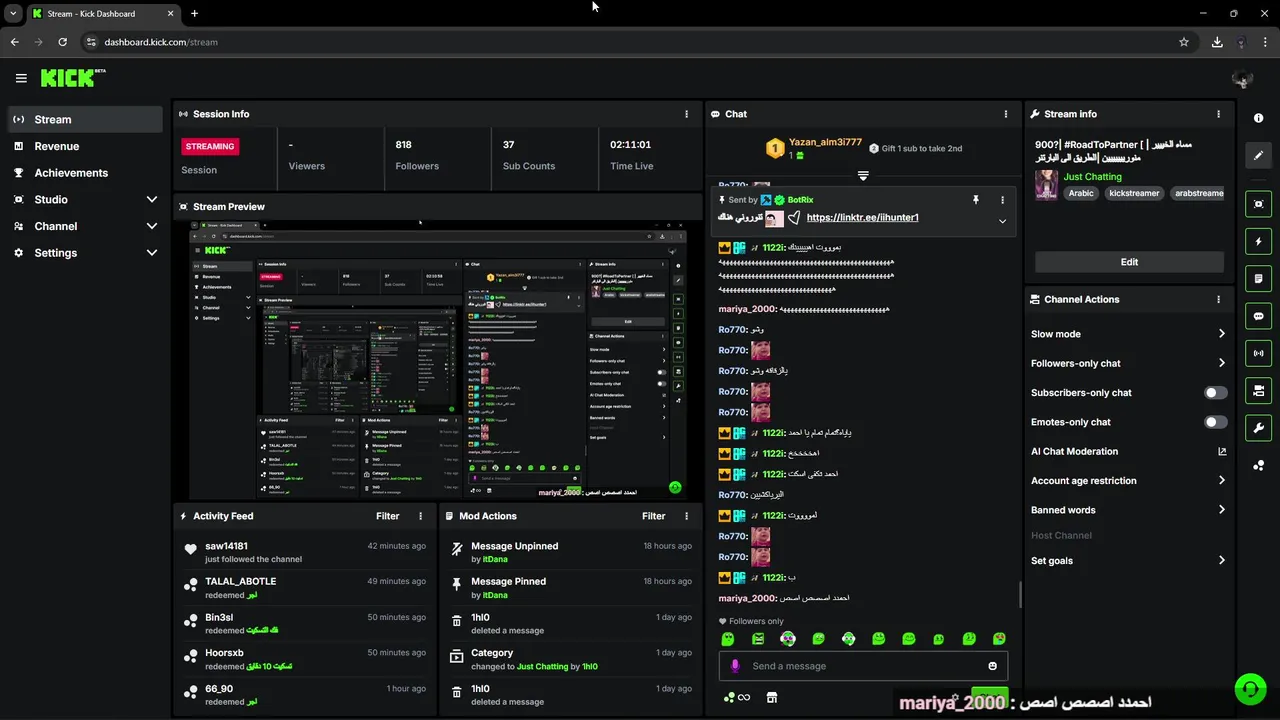The width and height of the screenshot is (1280, 720).
Task: Open the linktr.ee/iihunter1 link
Action: (862, 218)
